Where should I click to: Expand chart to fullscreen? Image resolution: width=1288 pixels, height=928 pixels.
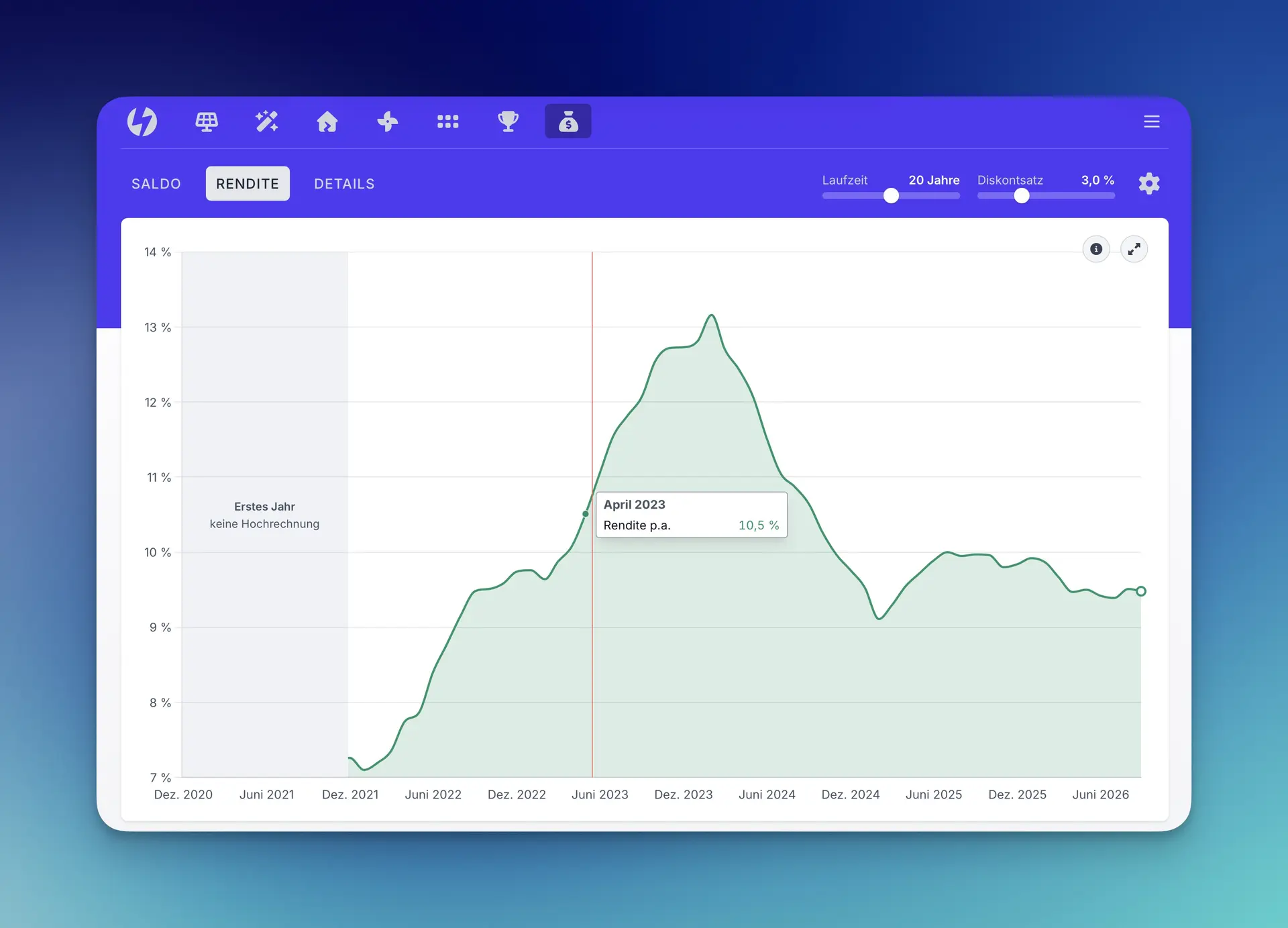(x=1134, y=249)
